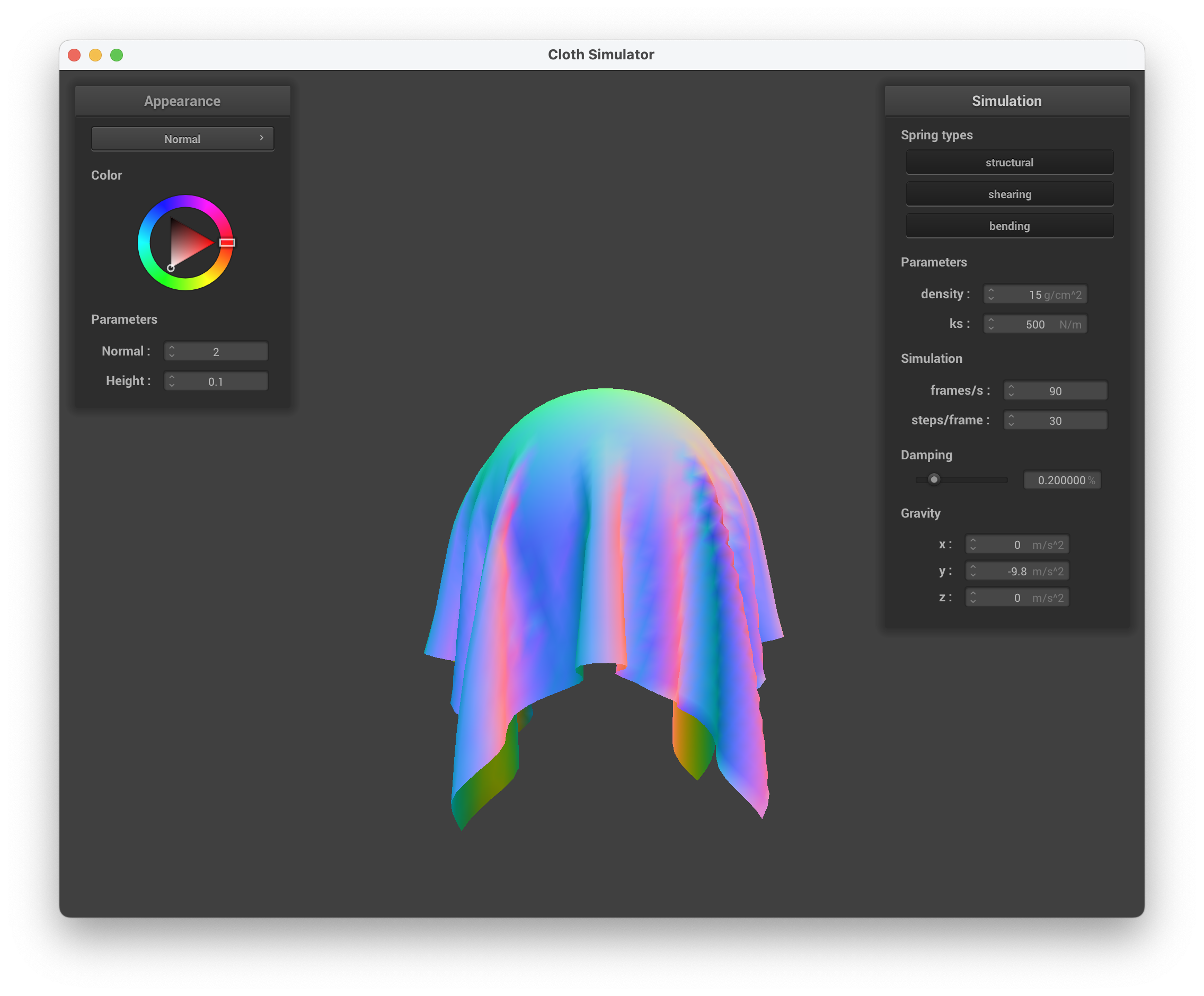Click the Simulation panel header

tap(1007, 101)
